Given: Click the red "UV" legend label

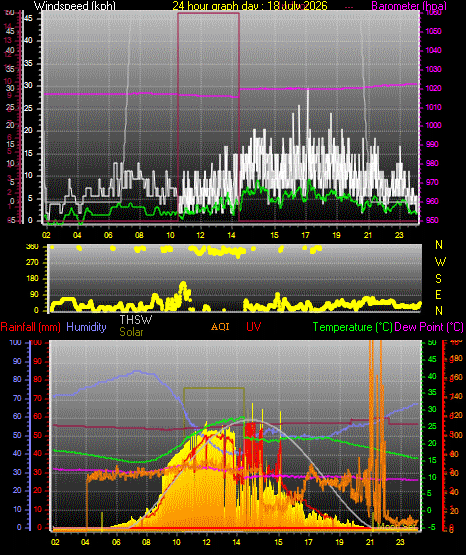Looking at the screenshot, I should pyautogui.click(x=254, y=327).
